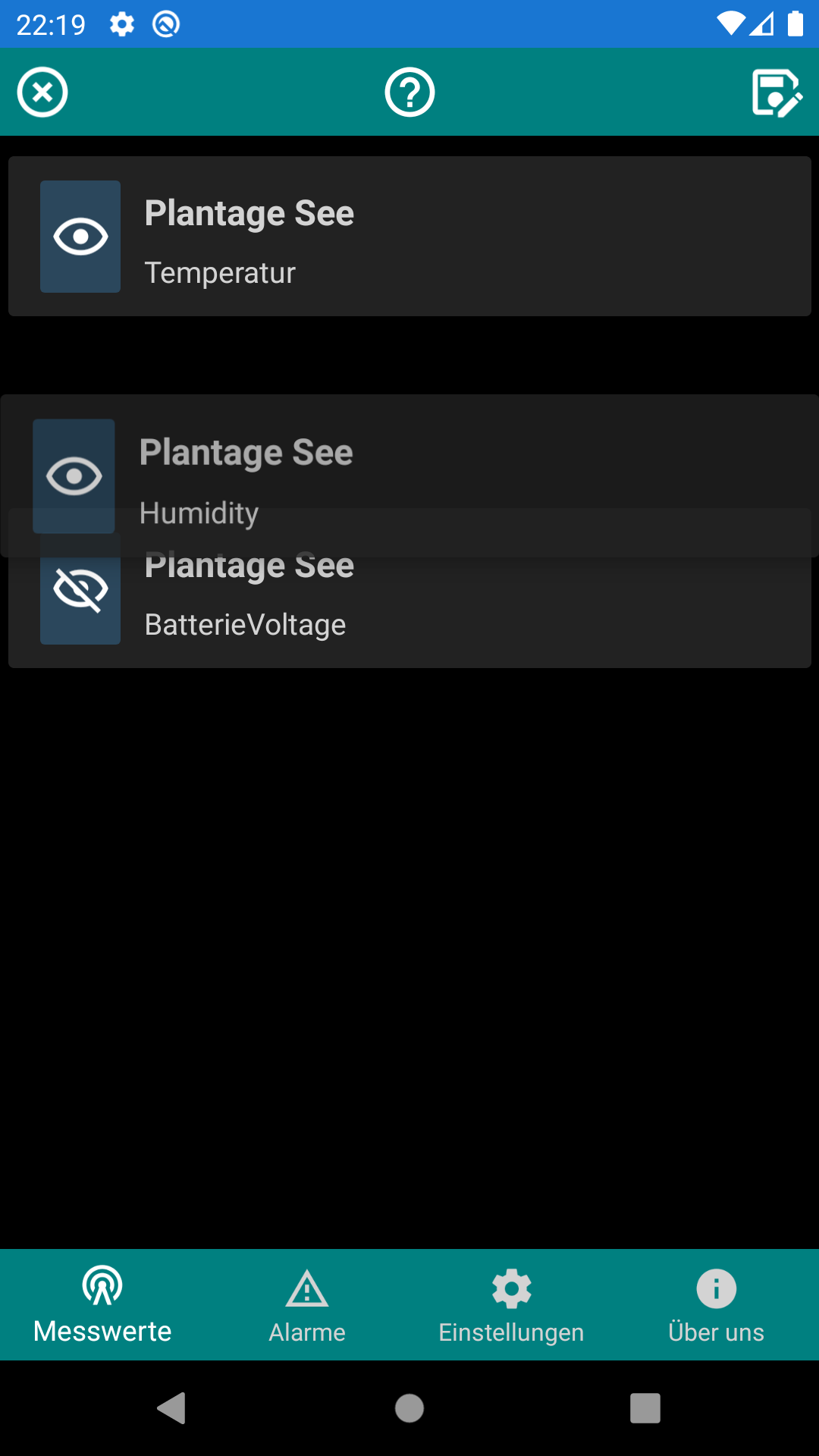Tap the Android home circle button

click(409, 1408)
